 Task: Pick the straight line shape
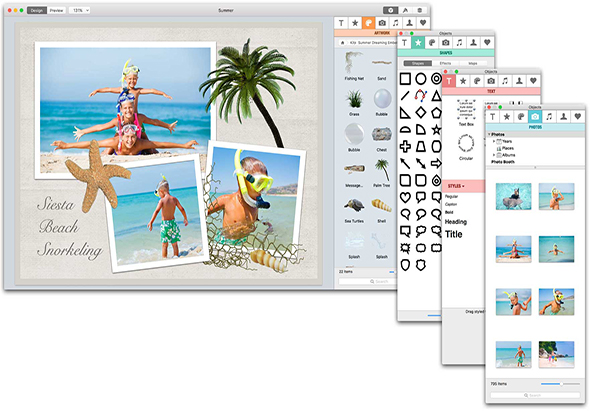pos(405,96)
